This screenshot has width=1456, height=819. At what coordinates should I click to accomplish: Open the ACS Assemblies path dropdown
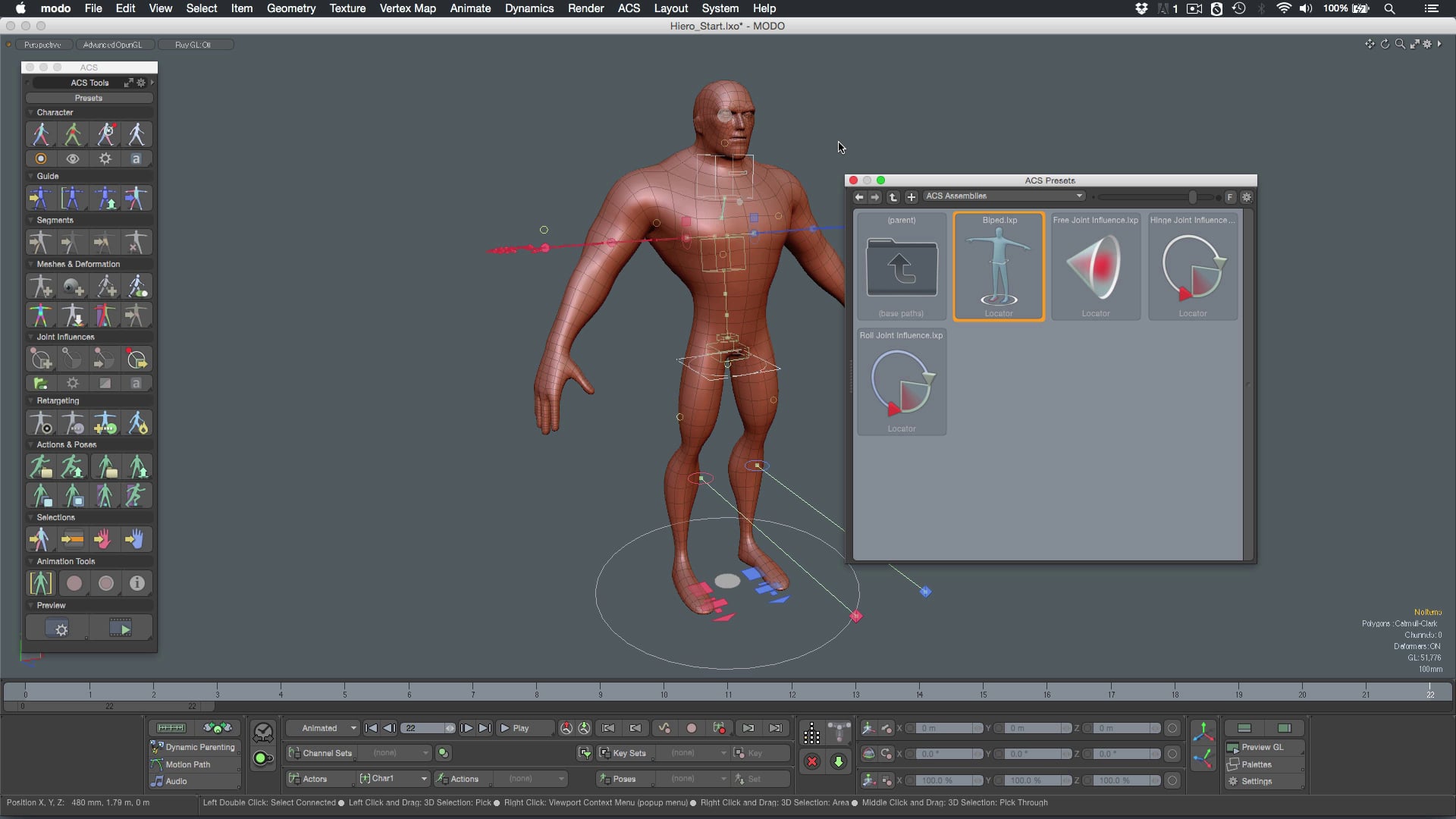1004,196
